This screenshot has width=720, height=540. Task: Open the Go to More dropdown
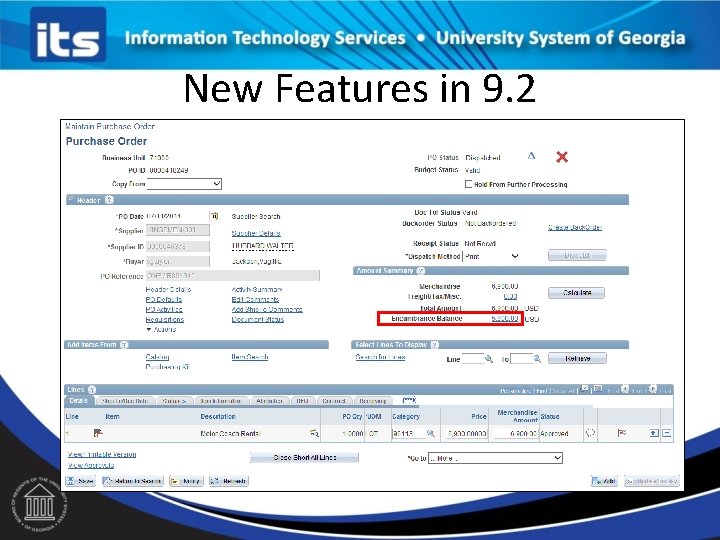pos(495,458)
